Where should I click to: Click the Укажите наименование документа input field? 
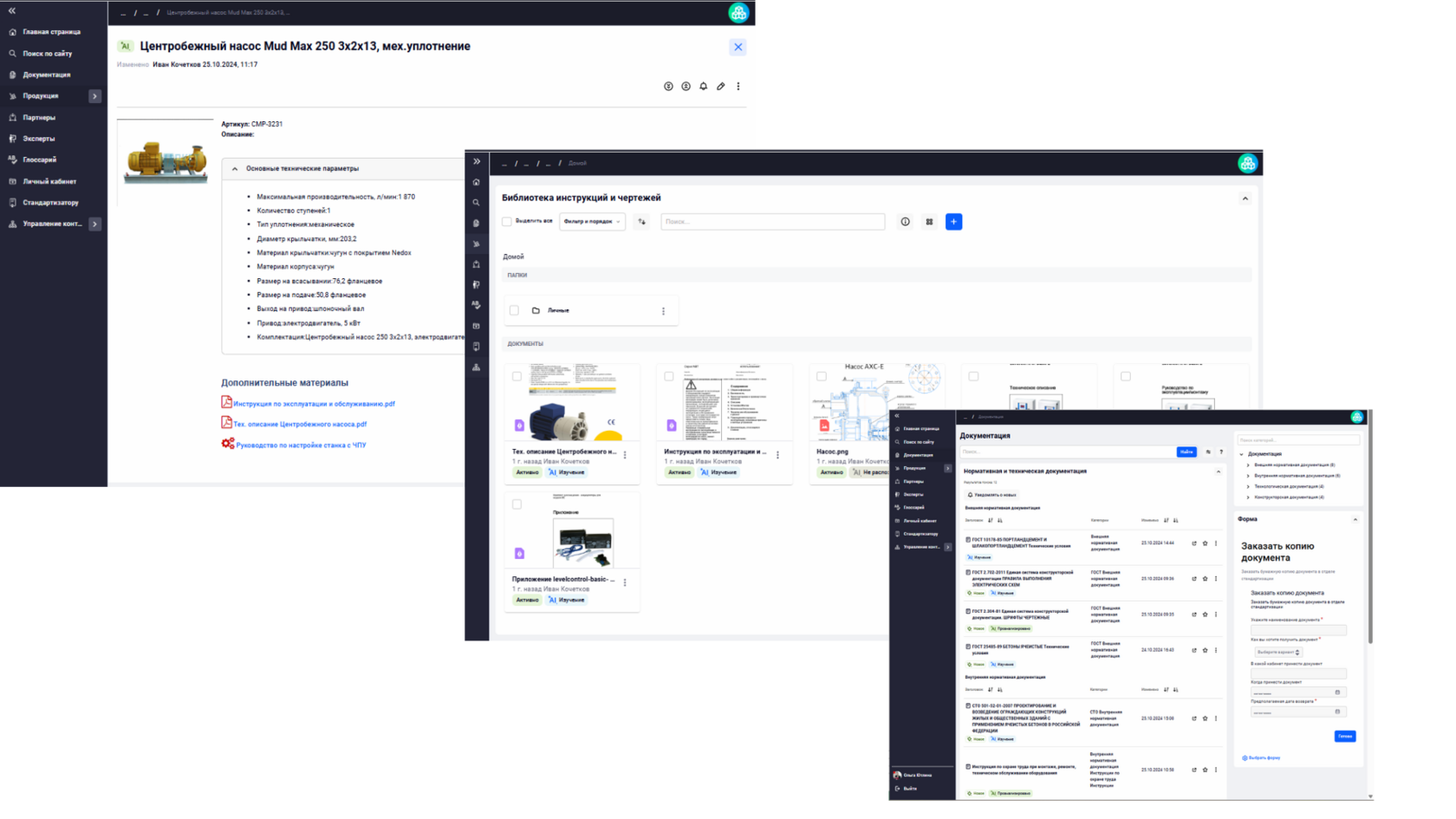[1298, 631]
